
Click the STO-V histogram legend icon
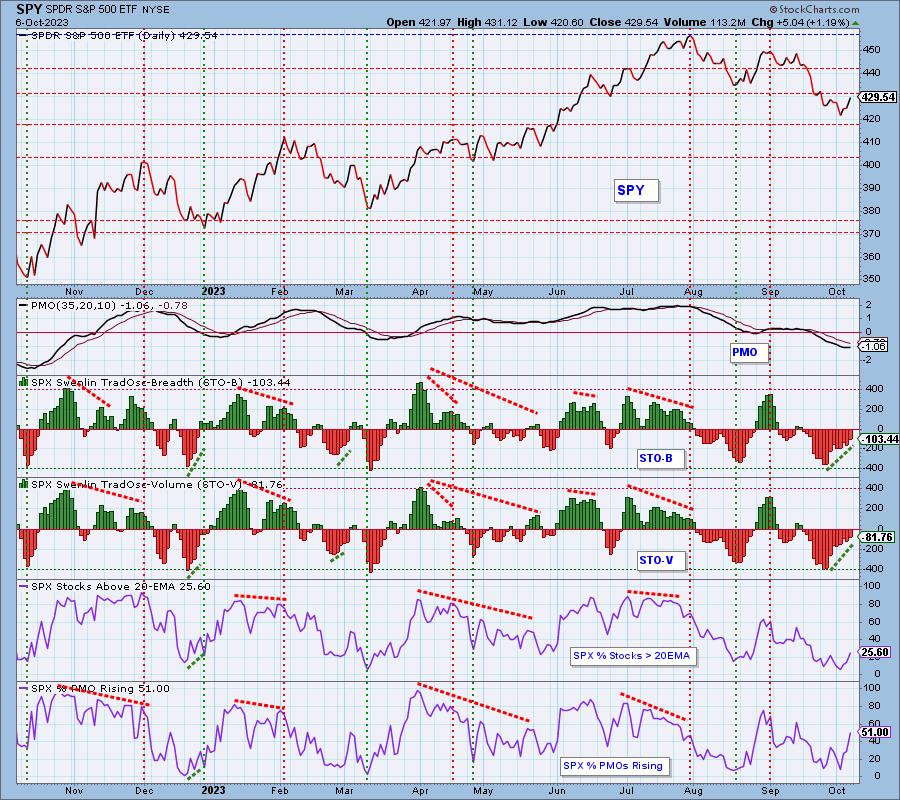(24, 483)
